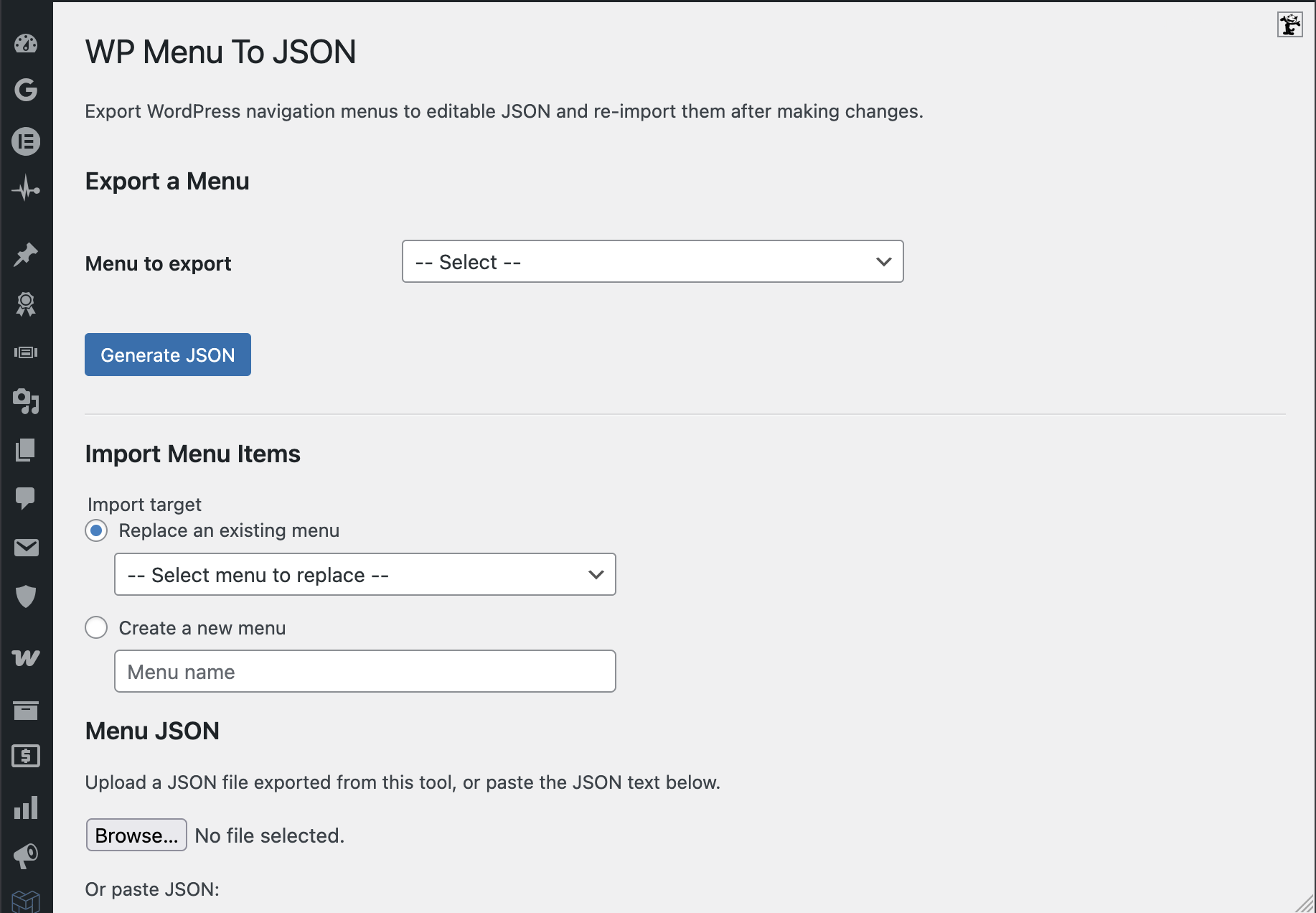Image resolution: width=1316 pixels, height=913 pixels.
Task: Open Pages via the stacked pages icon
Action: pos(26,450)
